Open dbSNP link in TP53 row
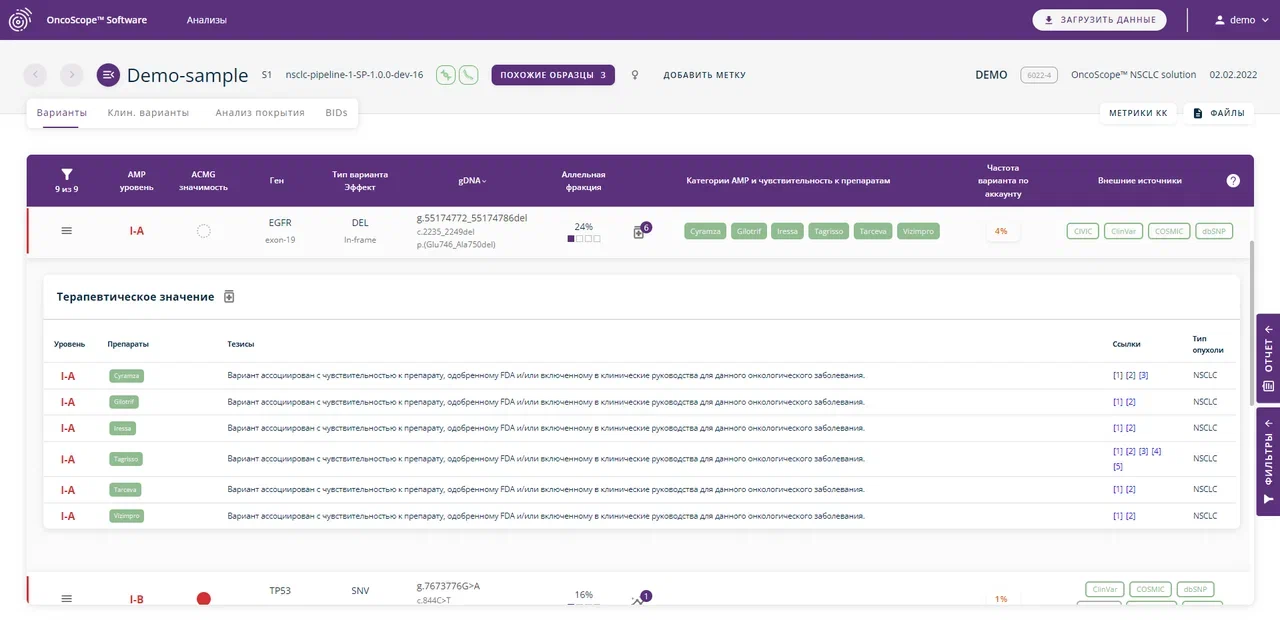Viewport: 1280px width, 620px height. [x=1196, y=589]
